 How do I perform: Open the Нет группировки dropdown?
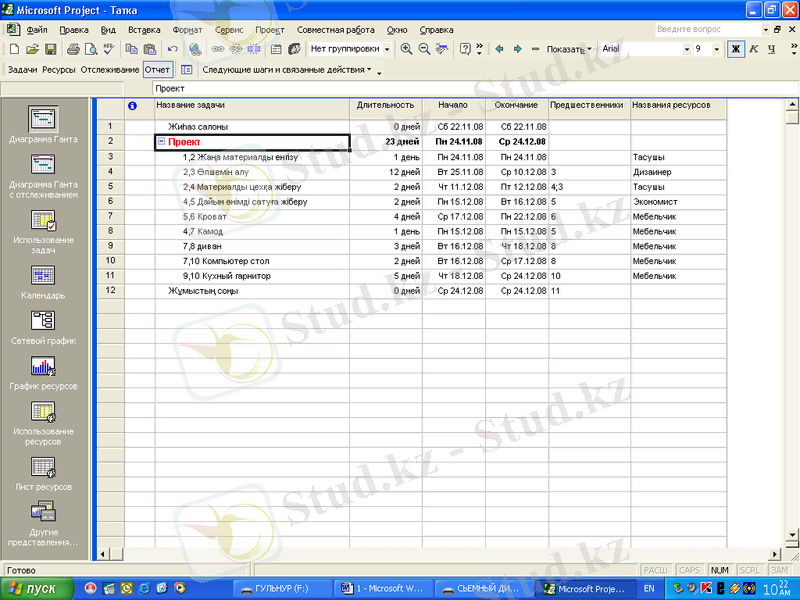[386, 49]
